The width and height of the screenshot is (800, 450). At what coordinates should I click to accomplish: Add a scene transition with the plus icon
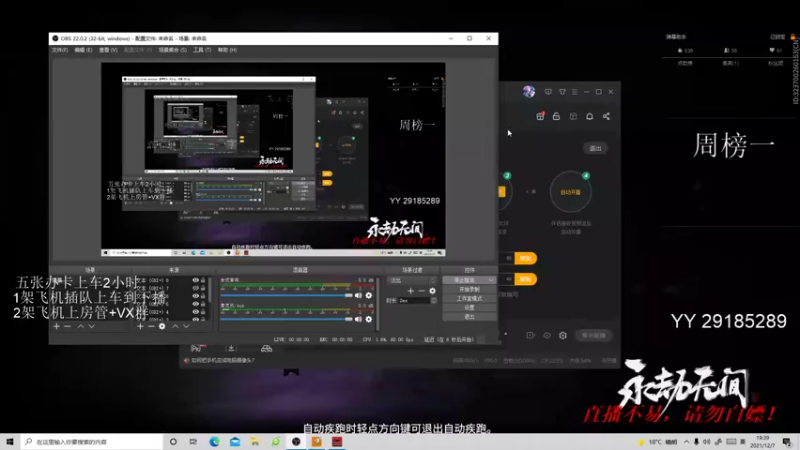click(411, 291)
